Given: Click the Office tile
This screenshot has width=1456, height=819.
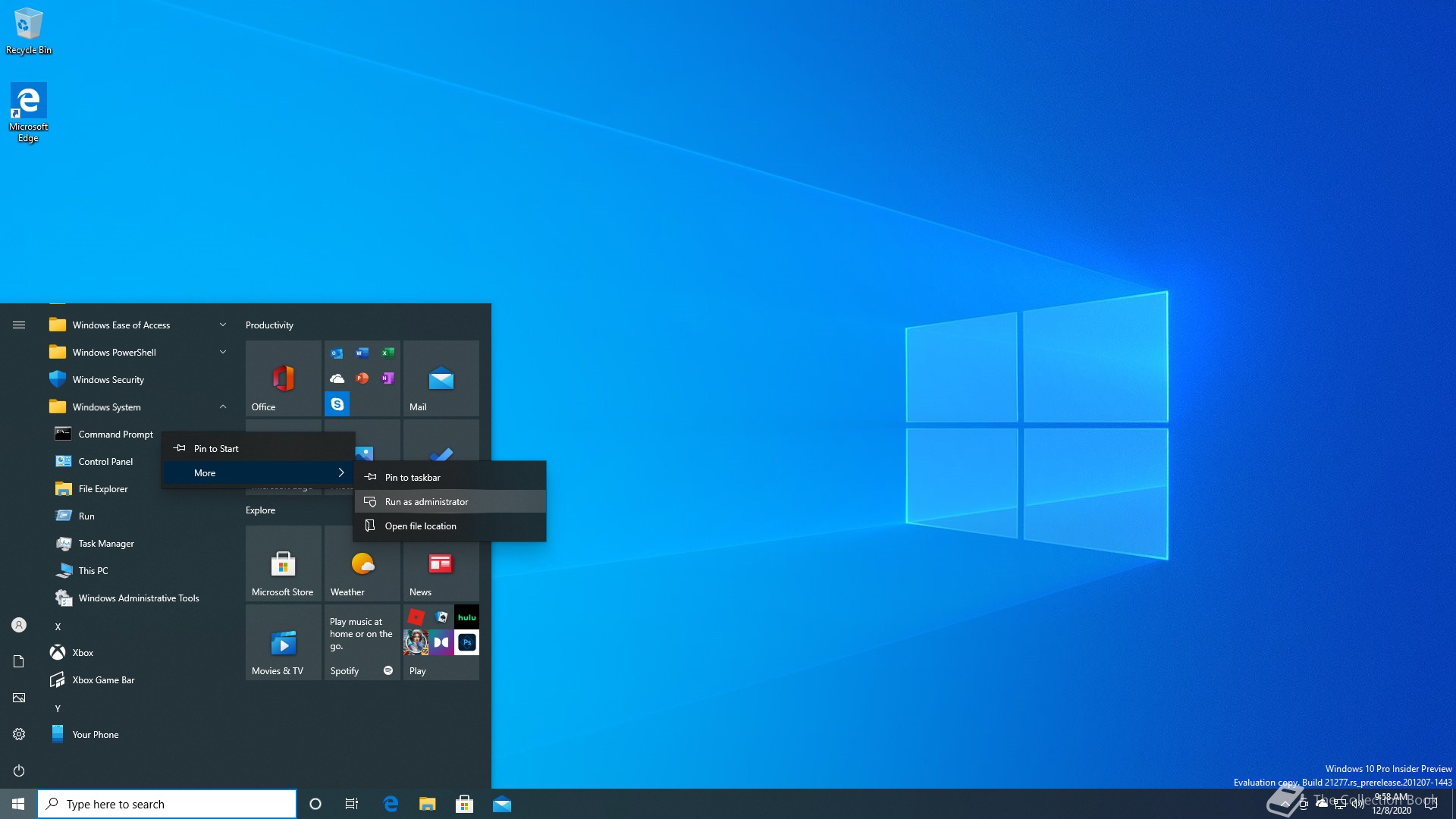Looking at the screenshot, I should pos(283,378).
